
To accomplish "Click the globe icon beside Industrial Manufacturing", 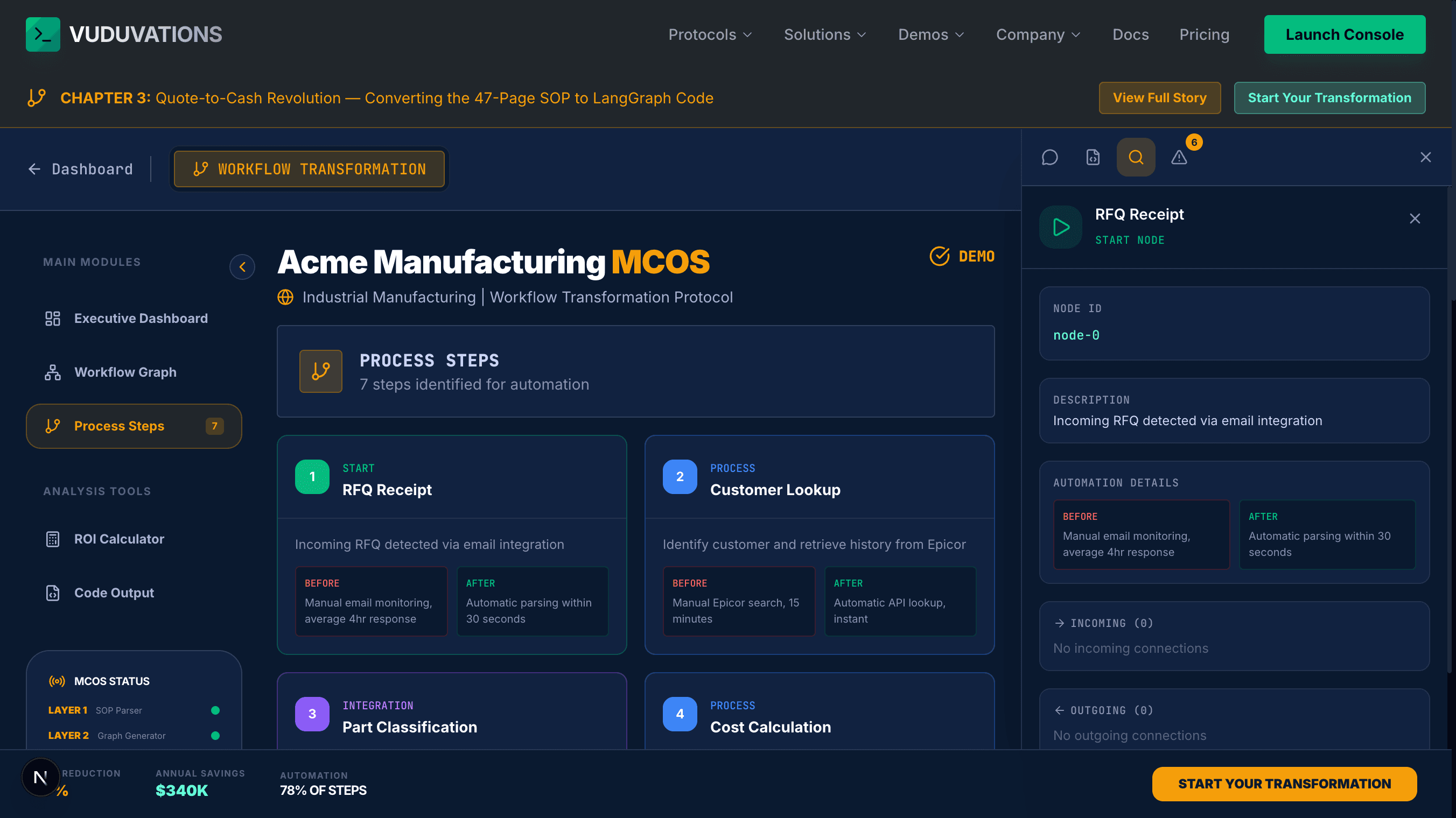I will (285, 297).
